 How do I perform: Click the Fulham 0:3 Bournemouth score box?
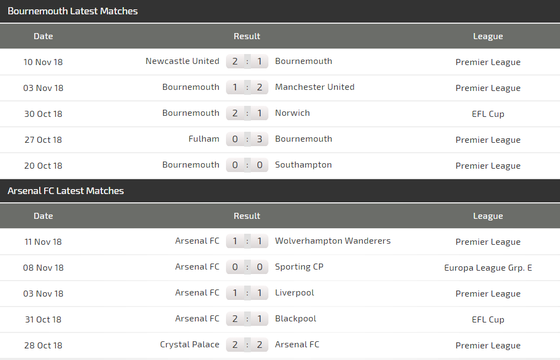247,139
